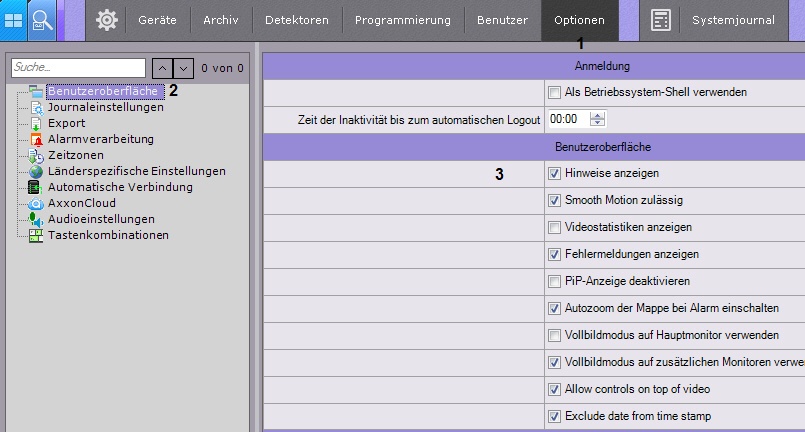
Task: Click the Audioeinstellungen speaker icon
Action: [37, 219]
